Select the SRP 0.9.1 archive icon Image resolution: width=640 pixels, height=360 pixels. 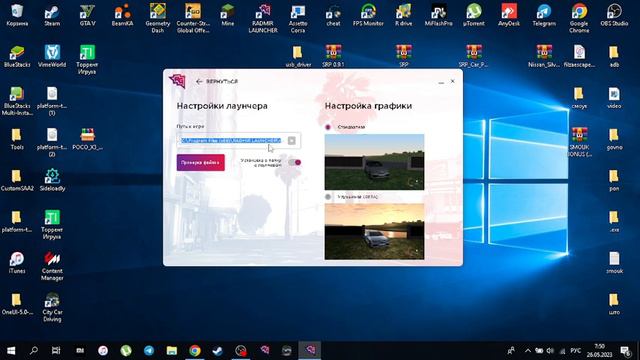click(x=333, y=56)
